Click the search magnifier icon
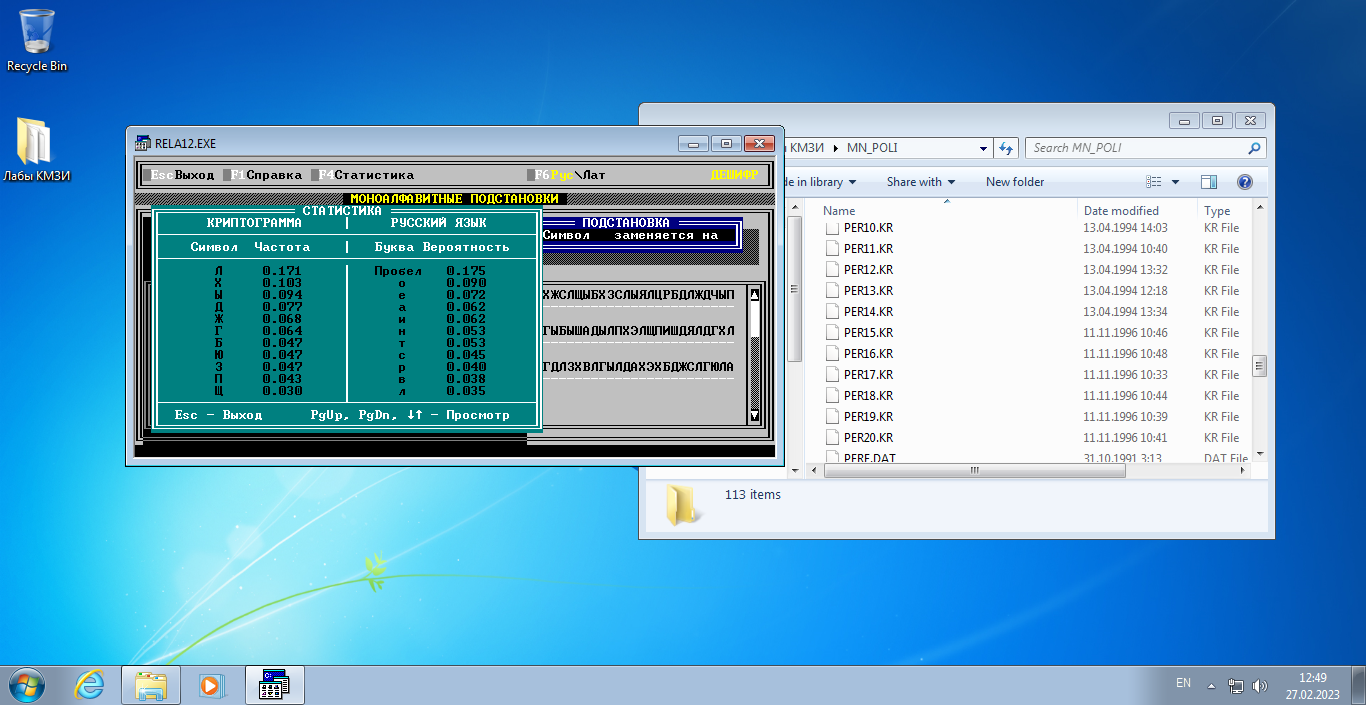The width and height of the screenshot is (1366, 705). [1254, 148]
